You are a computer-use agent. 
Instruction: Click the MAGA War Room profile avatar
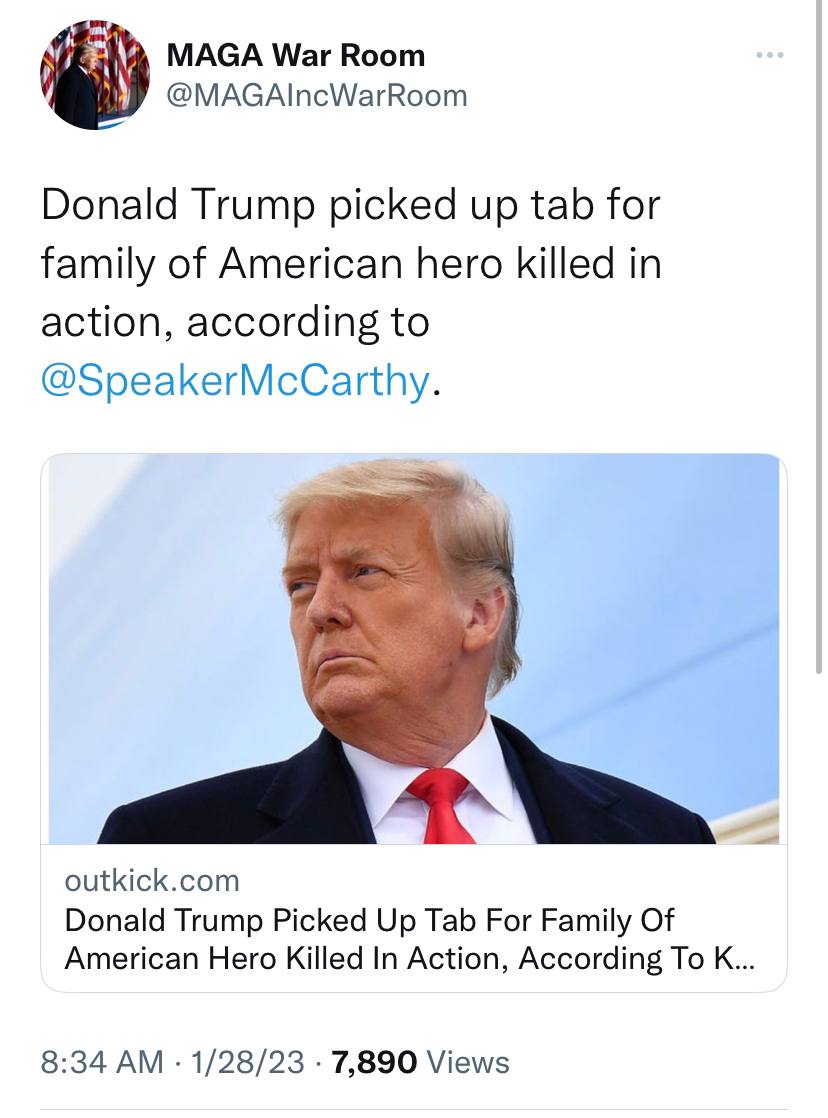click(95, 76)
